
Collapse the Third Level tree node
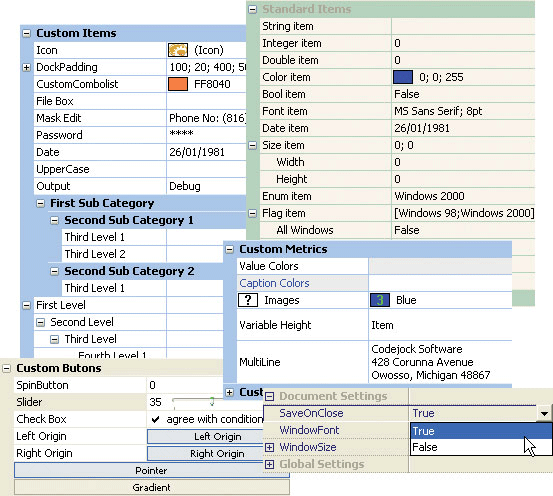[x=54, y=339]
